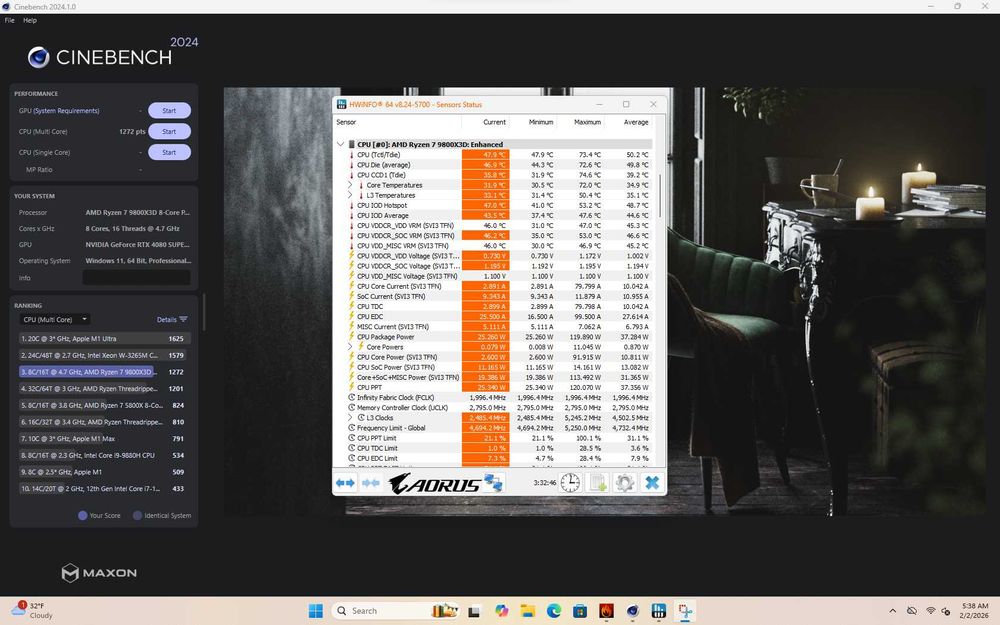Screen dimensions: 1000x625
Task: Expand the Core Temperatures row in HWiNFO
Action: point(350,185)
